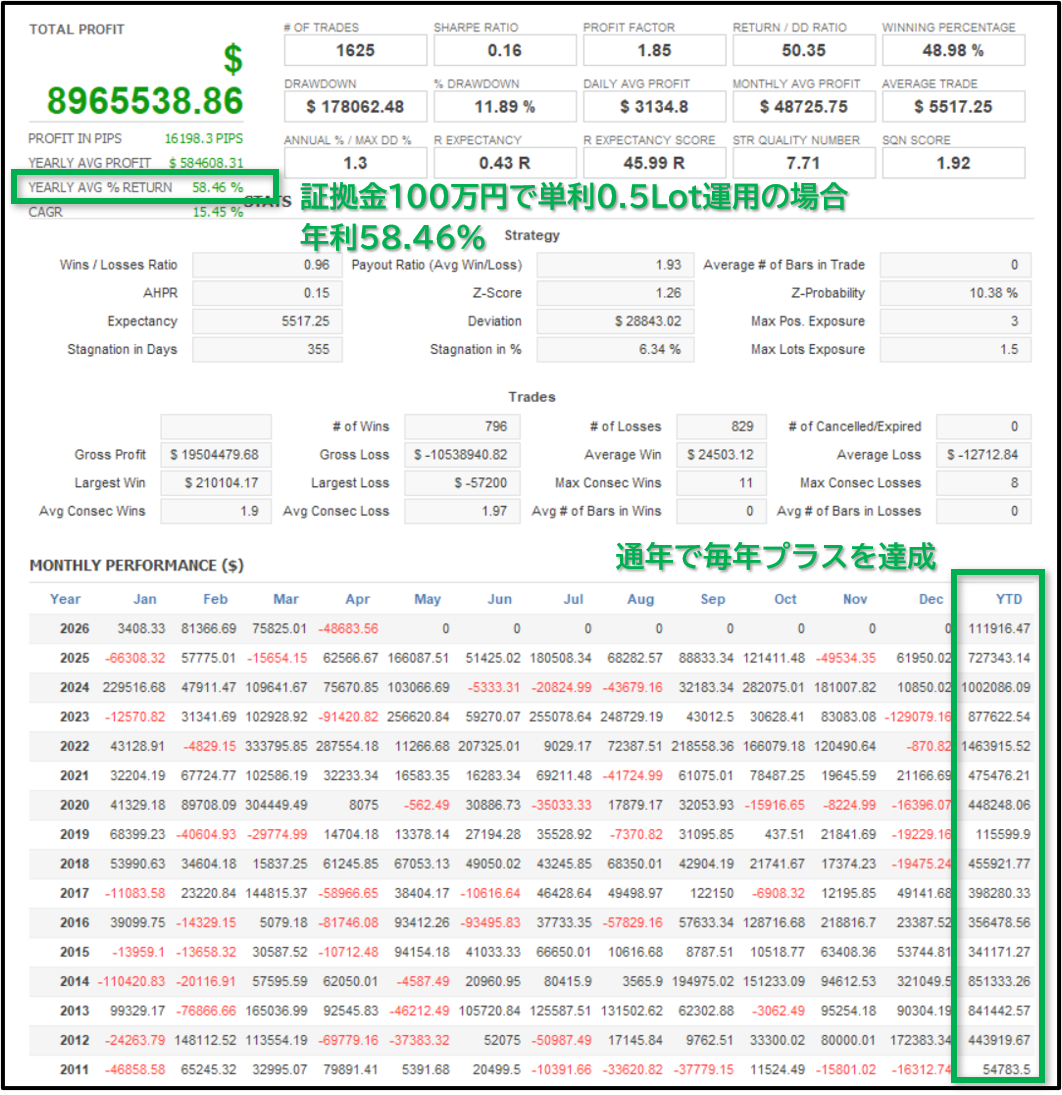The image size is (1062, 1095).
Task: Select the % Drawdown value 11.89 %
Action: (x=505, y=107)
